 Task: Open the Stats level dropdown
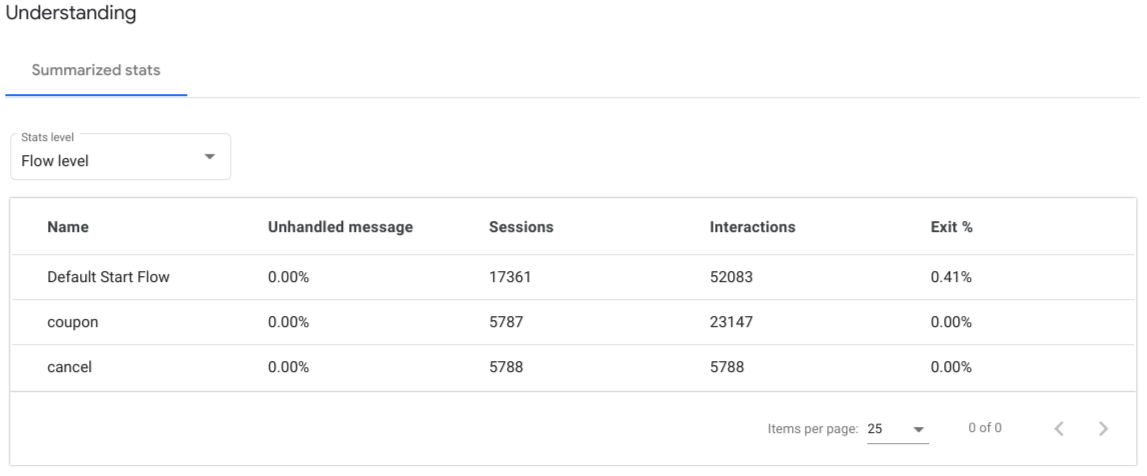pos(120,158)
